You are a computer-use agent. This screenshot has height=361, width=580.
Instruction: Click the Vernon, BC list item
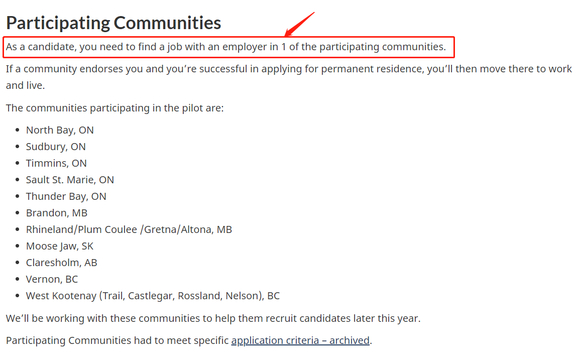click(x=52, y=279)
